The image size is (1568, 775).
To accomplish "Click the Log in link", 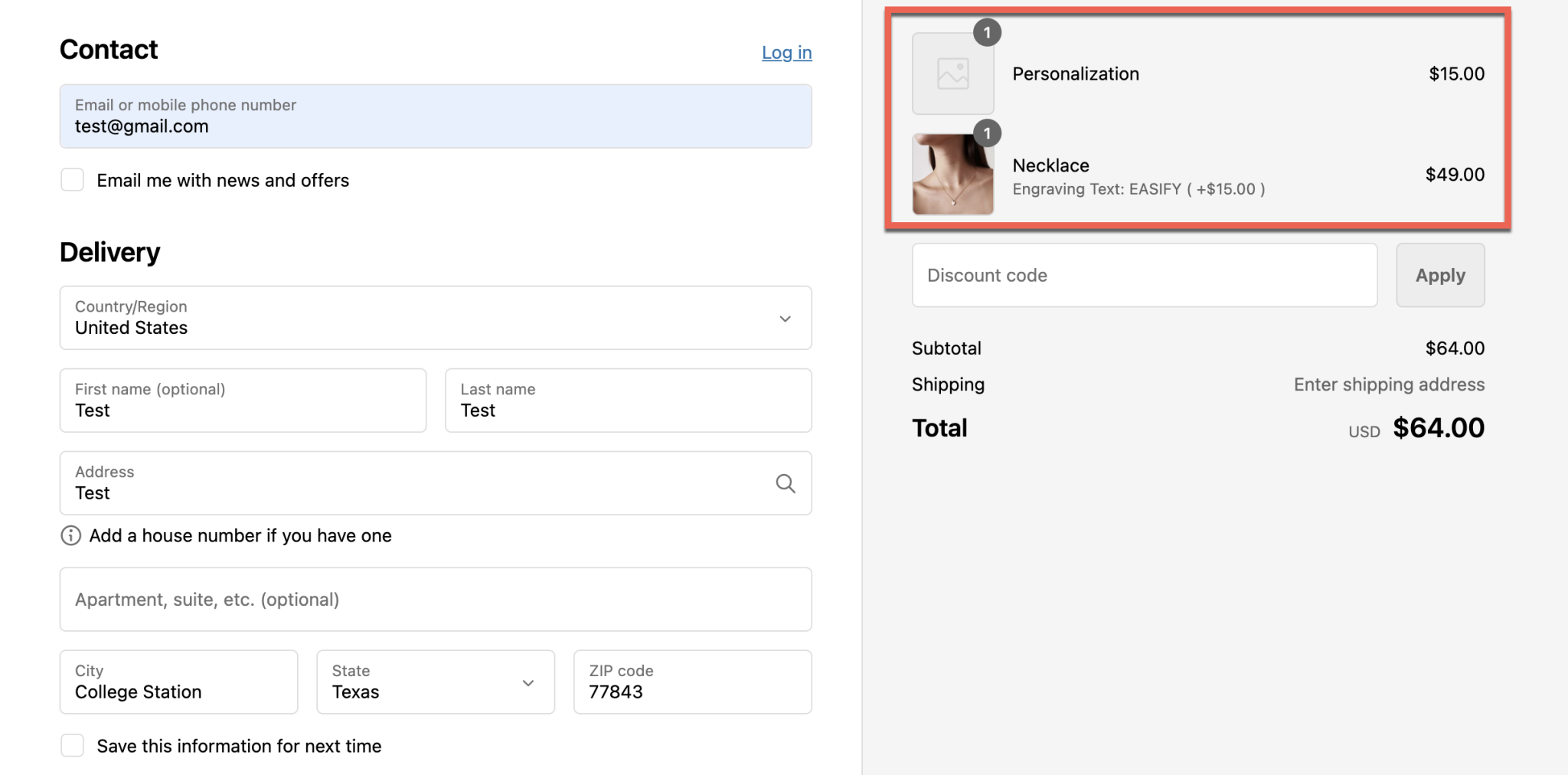I will [786, 52].
